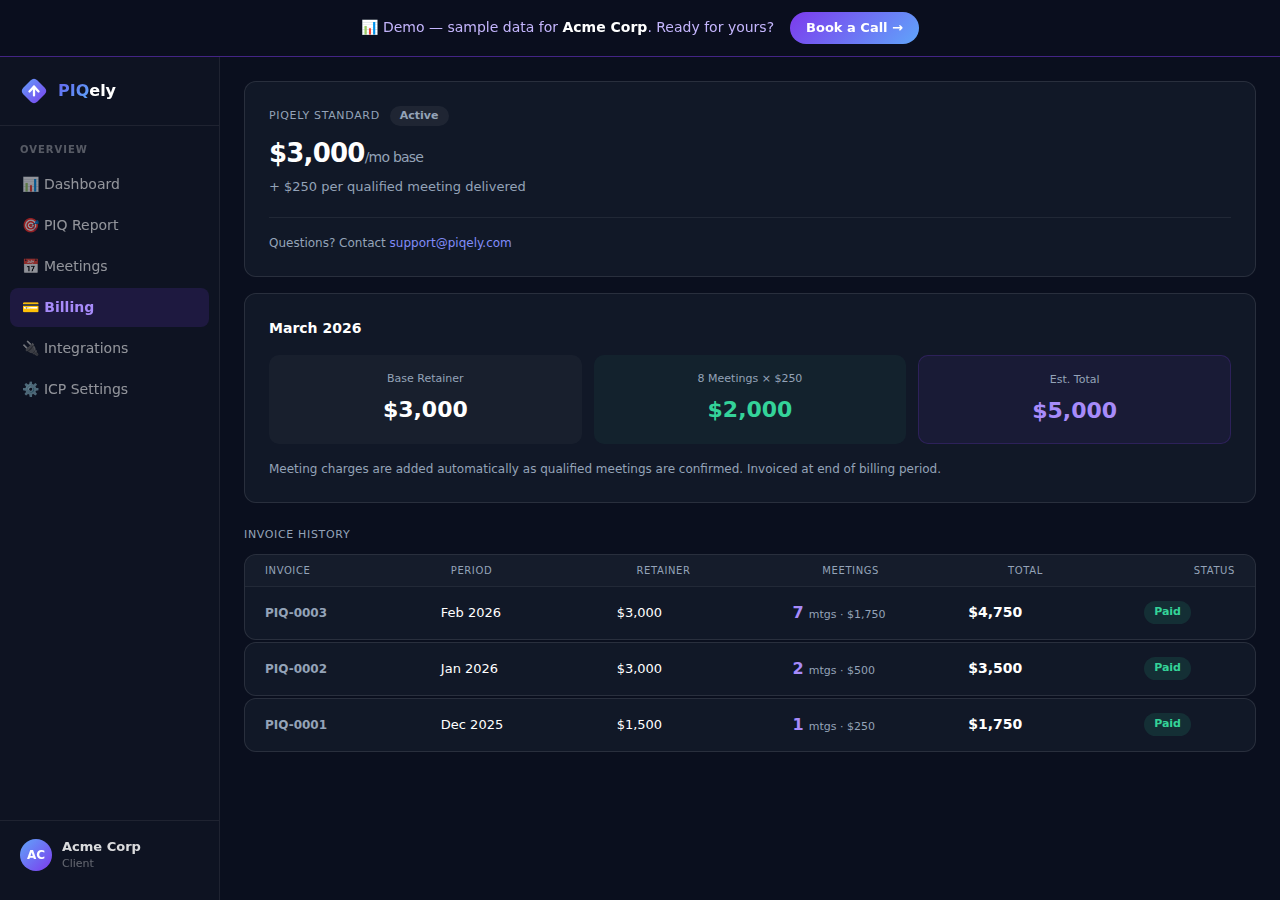Click the PIQ Report target icon
Screen dimensions: 1280x900
coord(30,225)
